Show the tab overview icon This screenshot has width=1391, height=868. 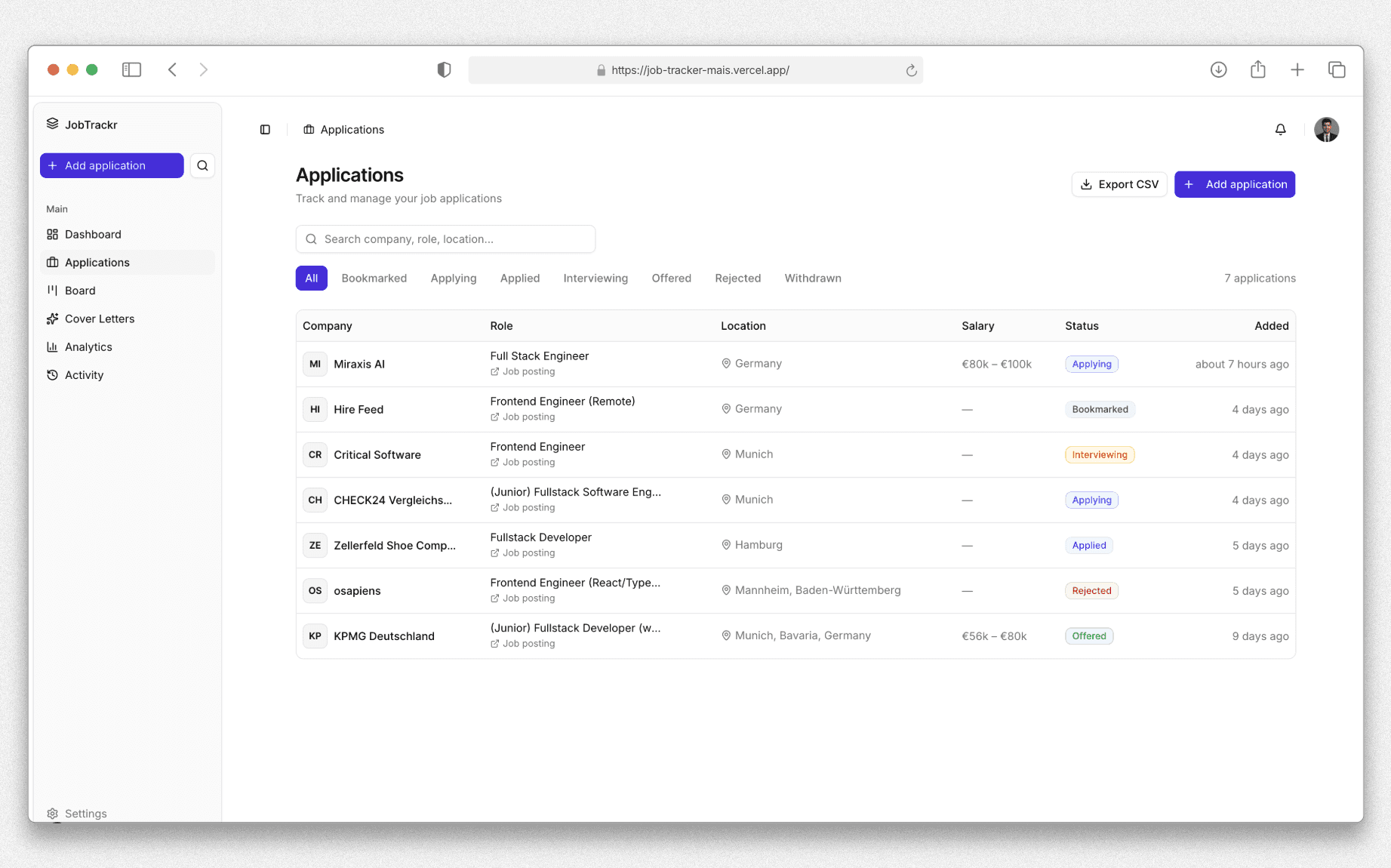point(1336,69)
